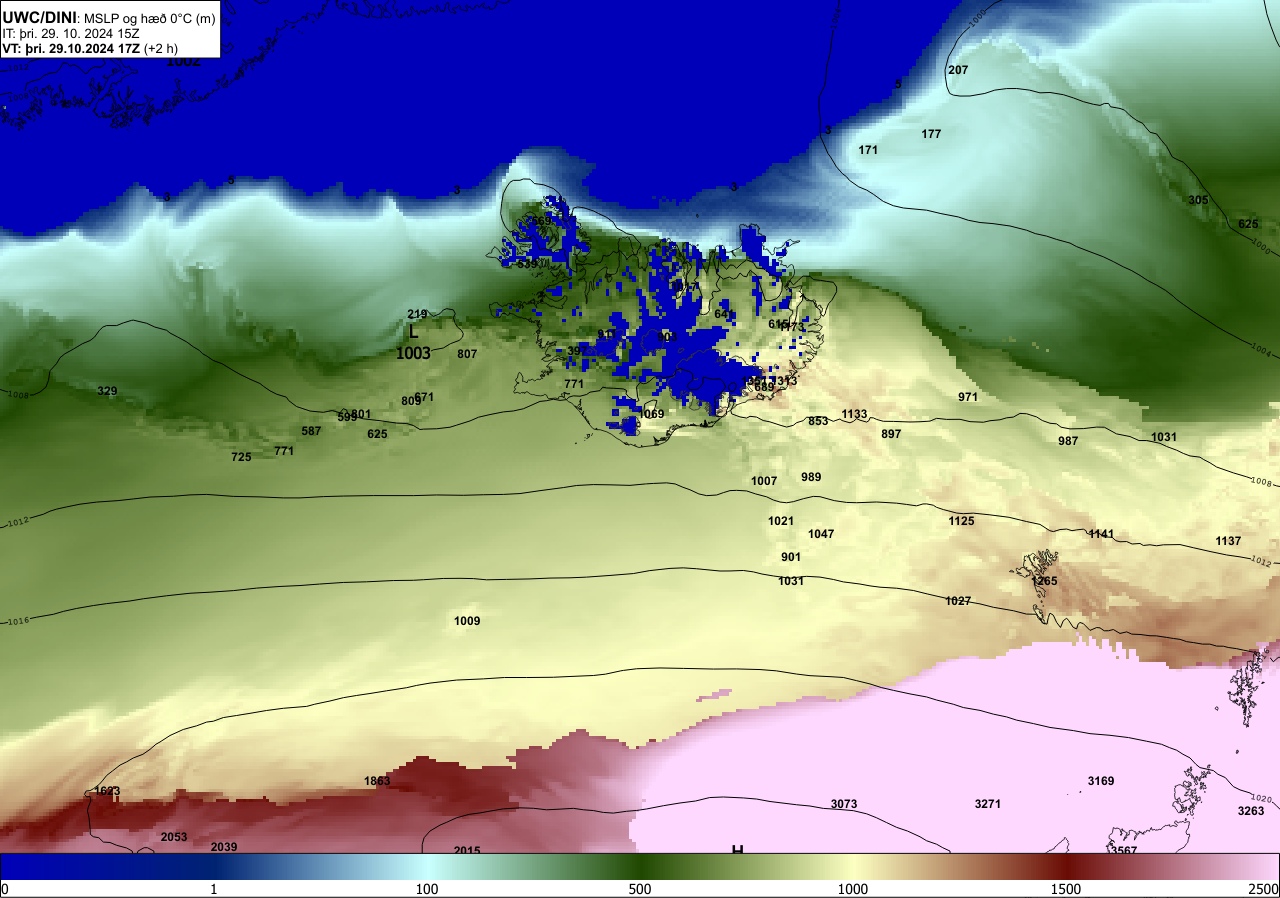Click the 1623 height label
The height and width of the screenshot is (898, 1280).
(107, 791)
